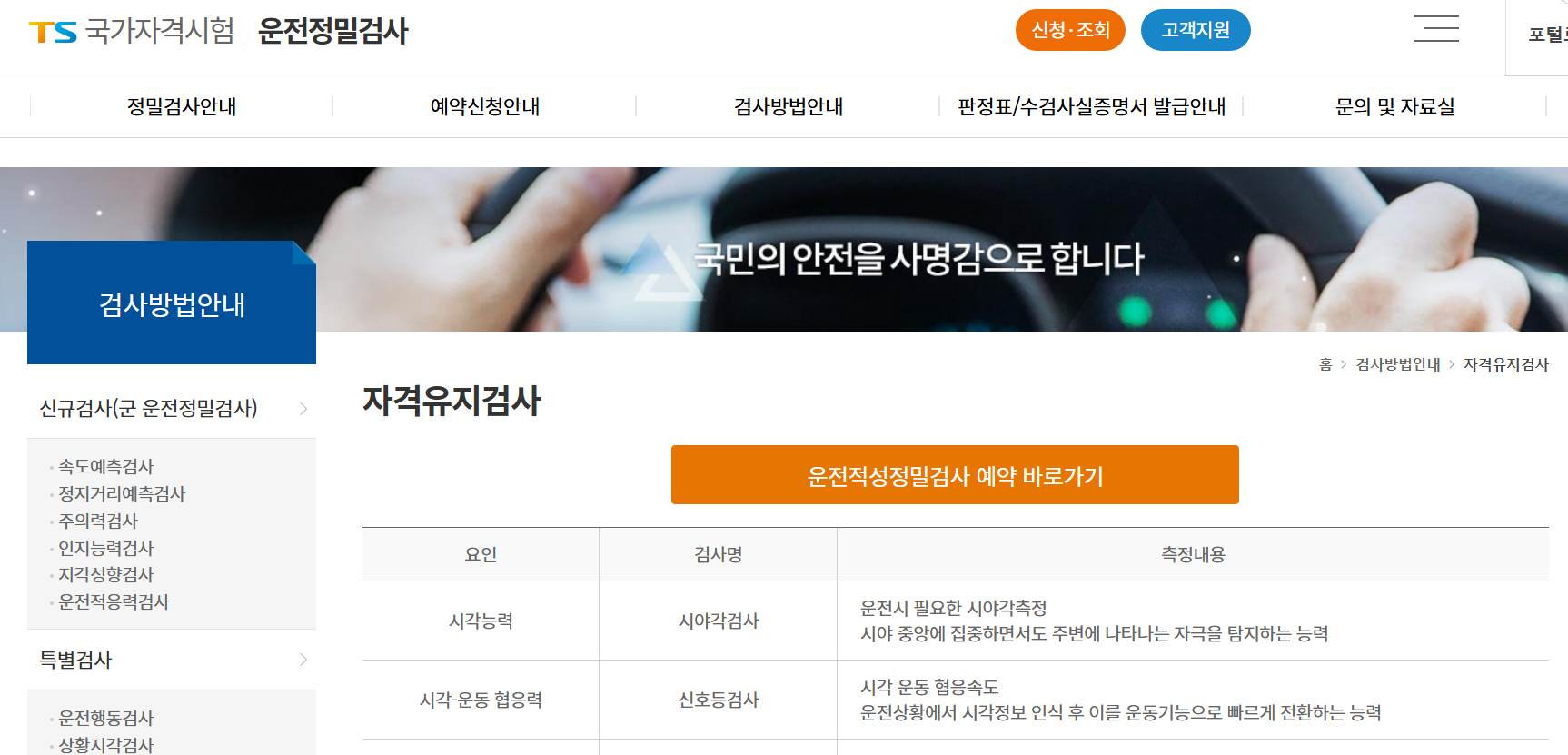
Task: Open the 예약신청안내 menu
Action: pos(485,106)
